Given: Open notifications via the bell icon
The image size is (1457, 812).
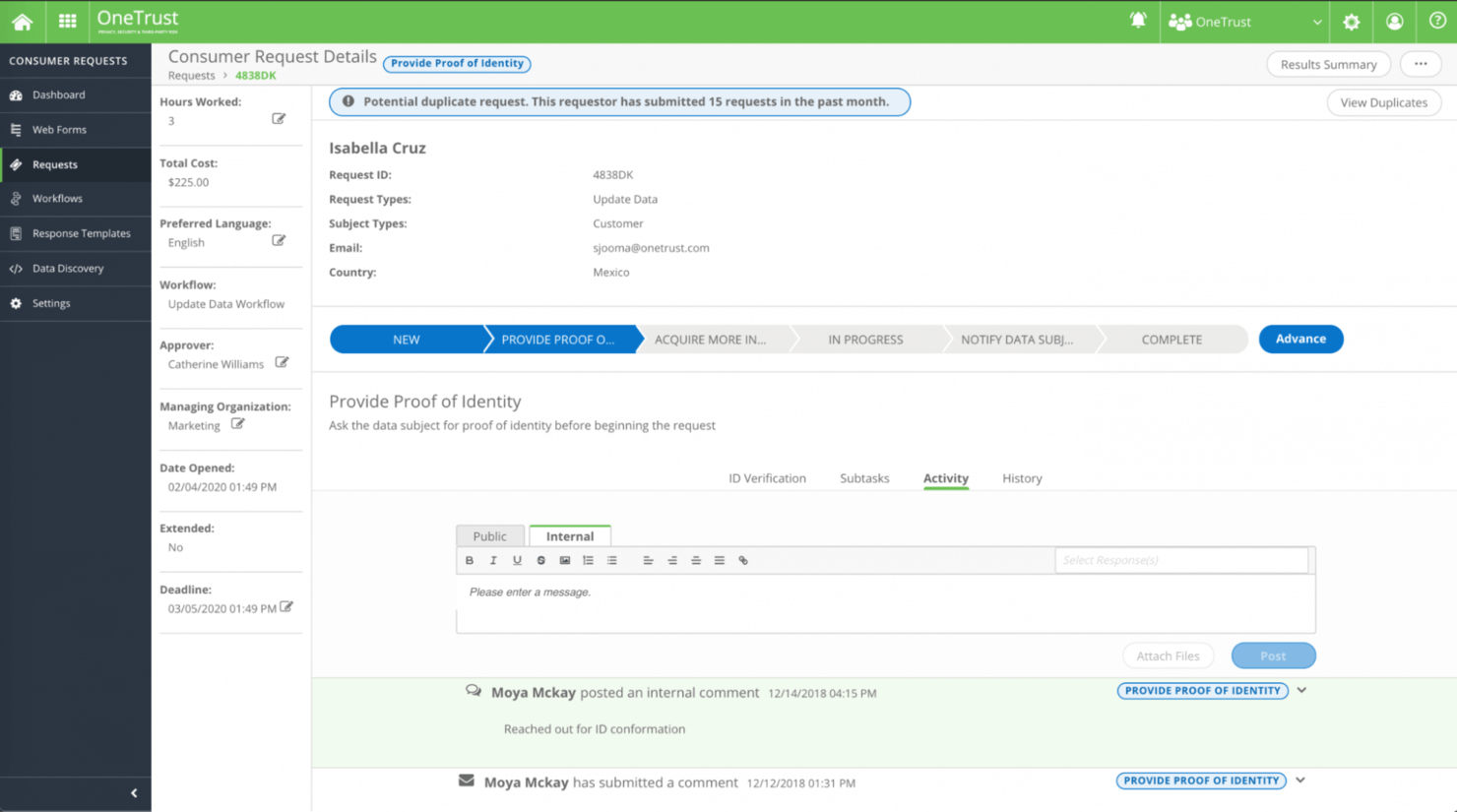Looking at the screenshot, I should click(1139, 21).
